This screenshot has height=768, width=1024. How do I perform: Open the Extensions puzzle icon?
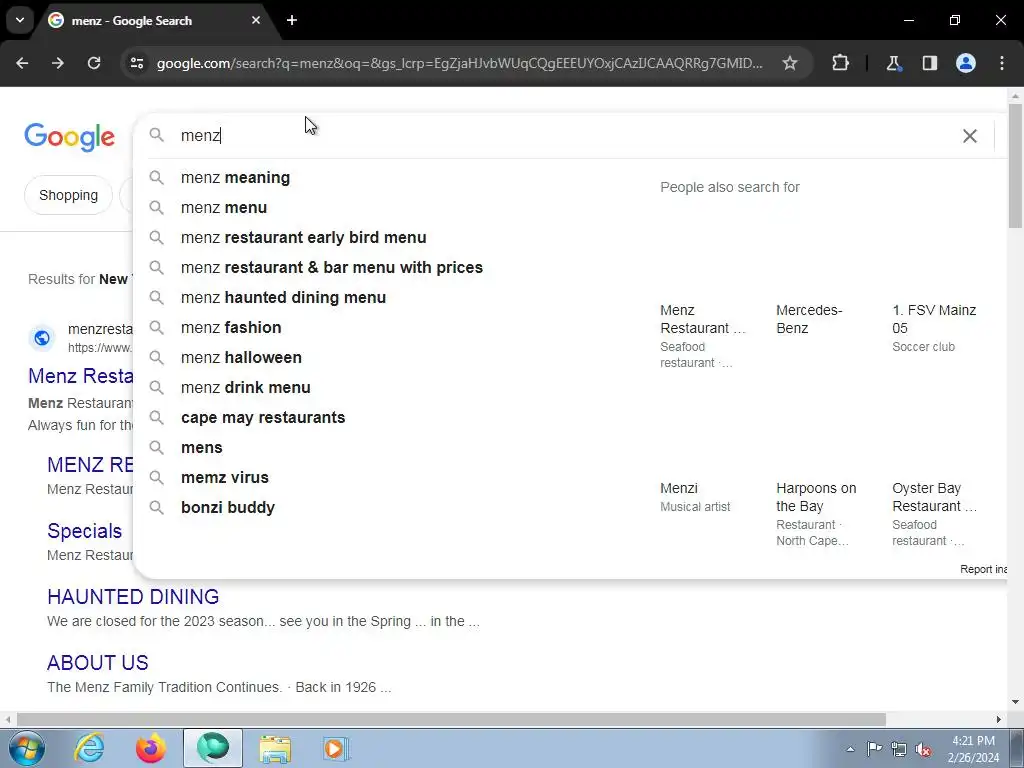840,63
